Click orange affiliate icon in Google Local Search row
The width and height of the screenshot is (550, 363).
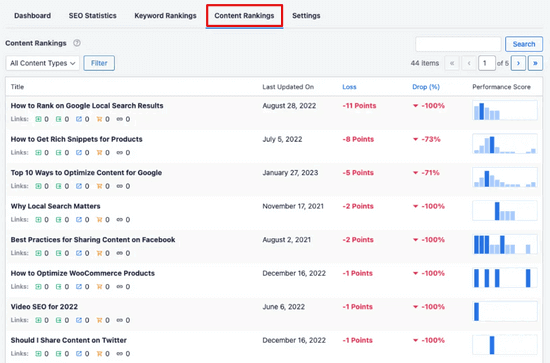(x=99, y=119)
